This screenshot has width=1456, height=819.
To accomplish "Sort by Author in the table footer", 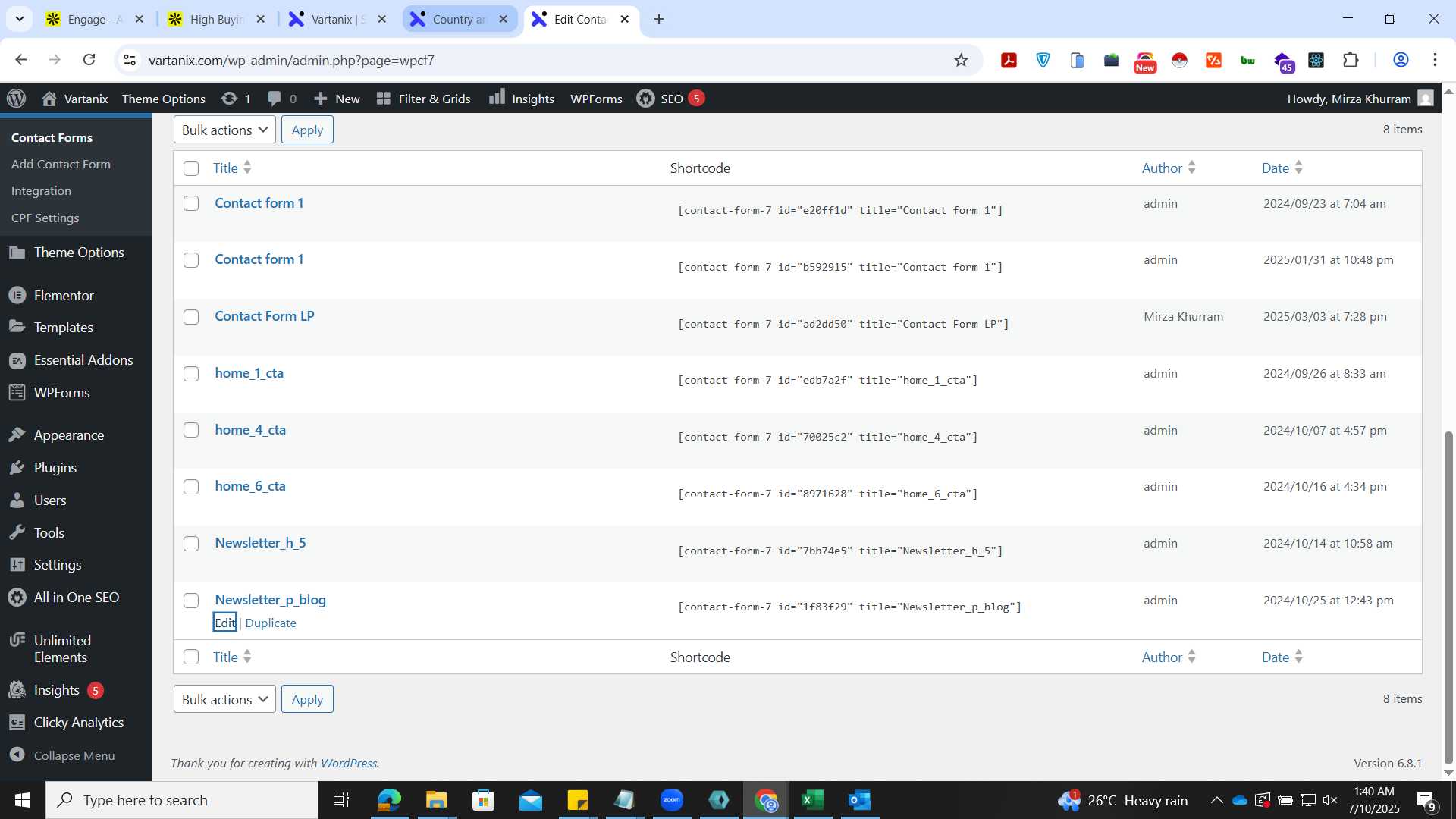I will (1169, 657).
